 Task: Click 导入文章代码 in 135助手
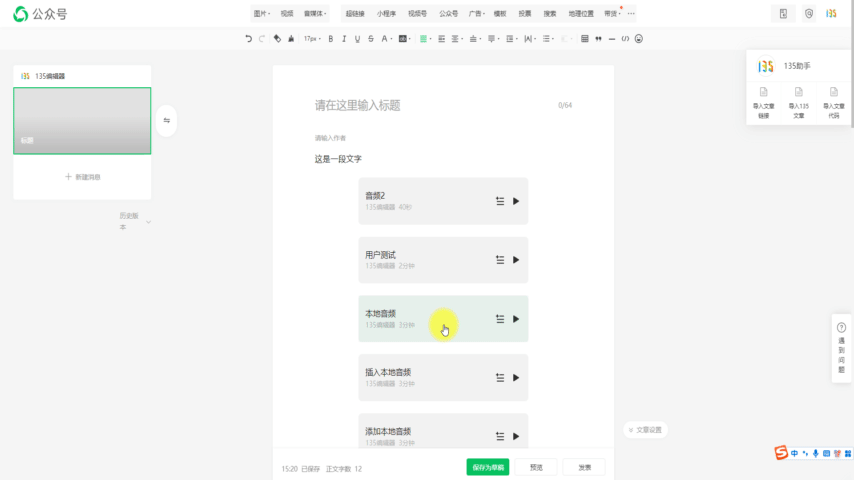tap(834, 102)
